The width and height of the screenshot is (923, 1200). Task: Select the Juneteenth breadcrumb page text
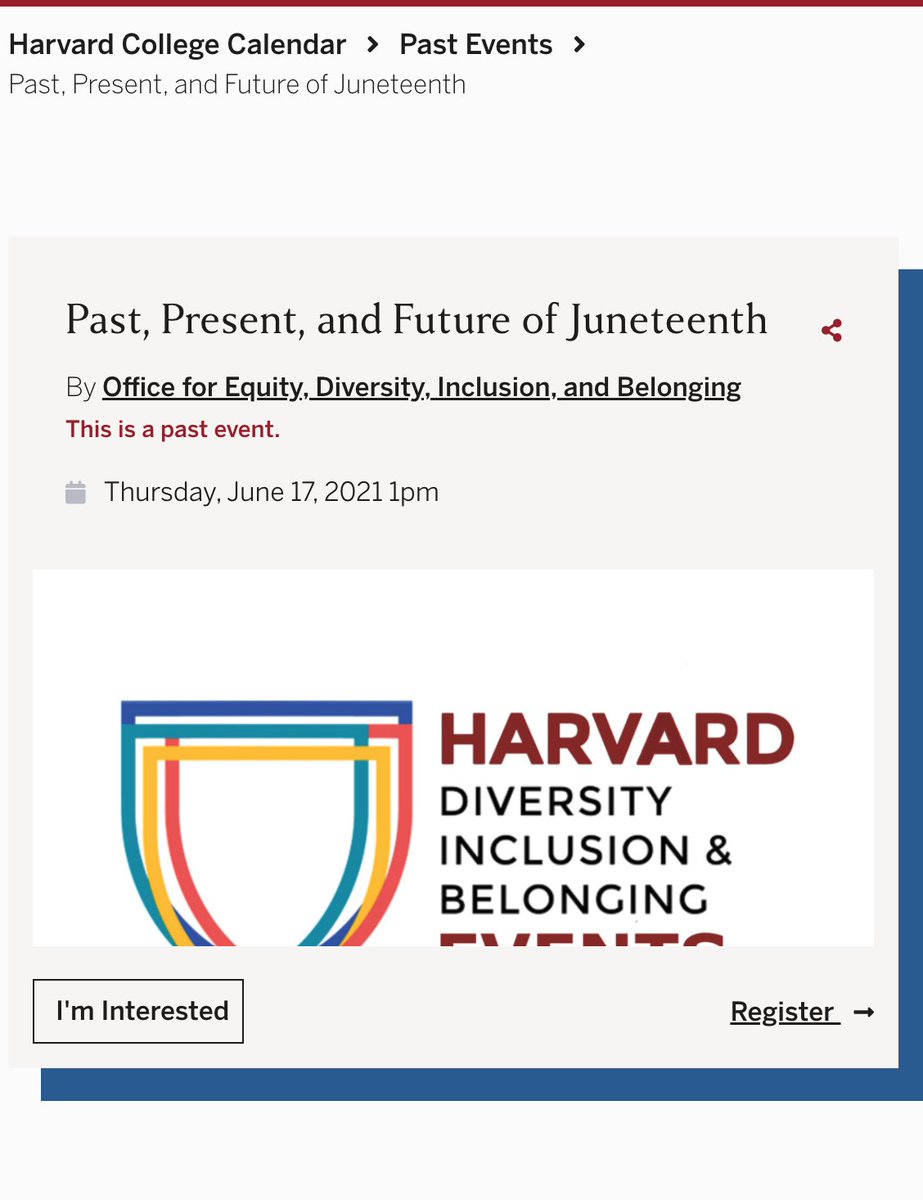pyautogui.click(x=237, y=83)
